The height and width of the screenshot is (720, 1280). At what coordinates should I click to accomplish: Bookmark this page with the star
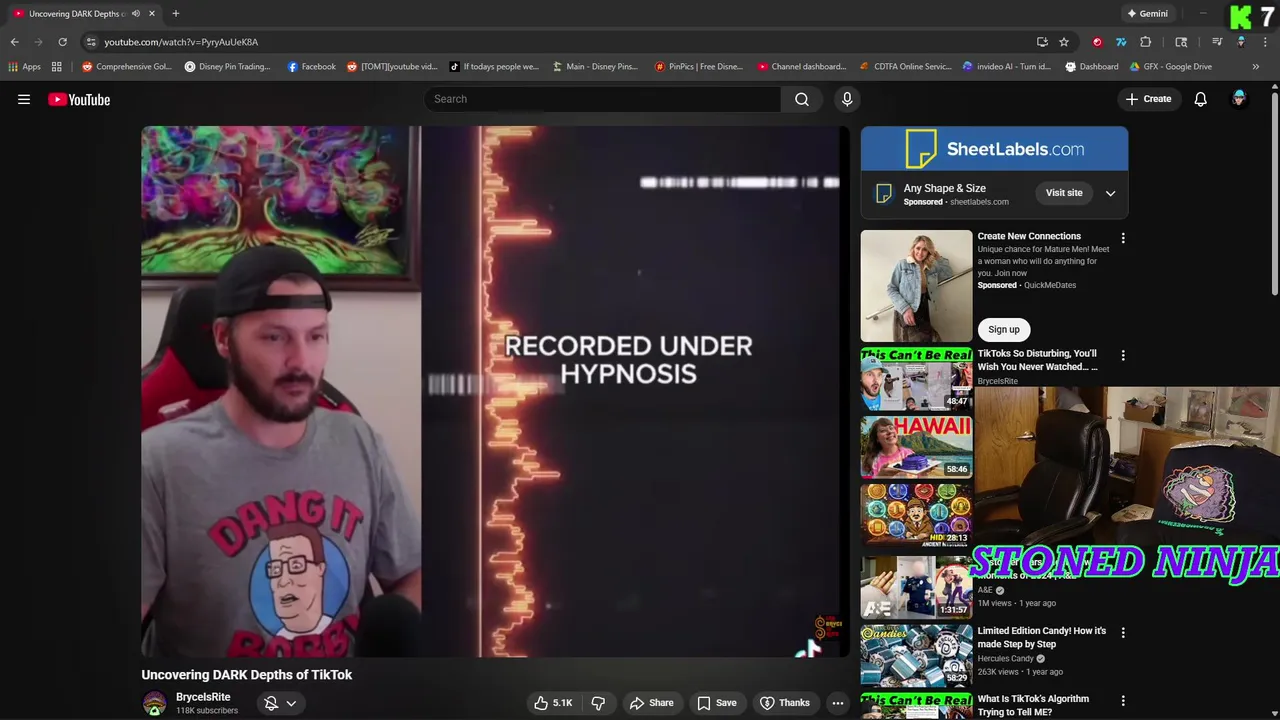coord(1064,42)
